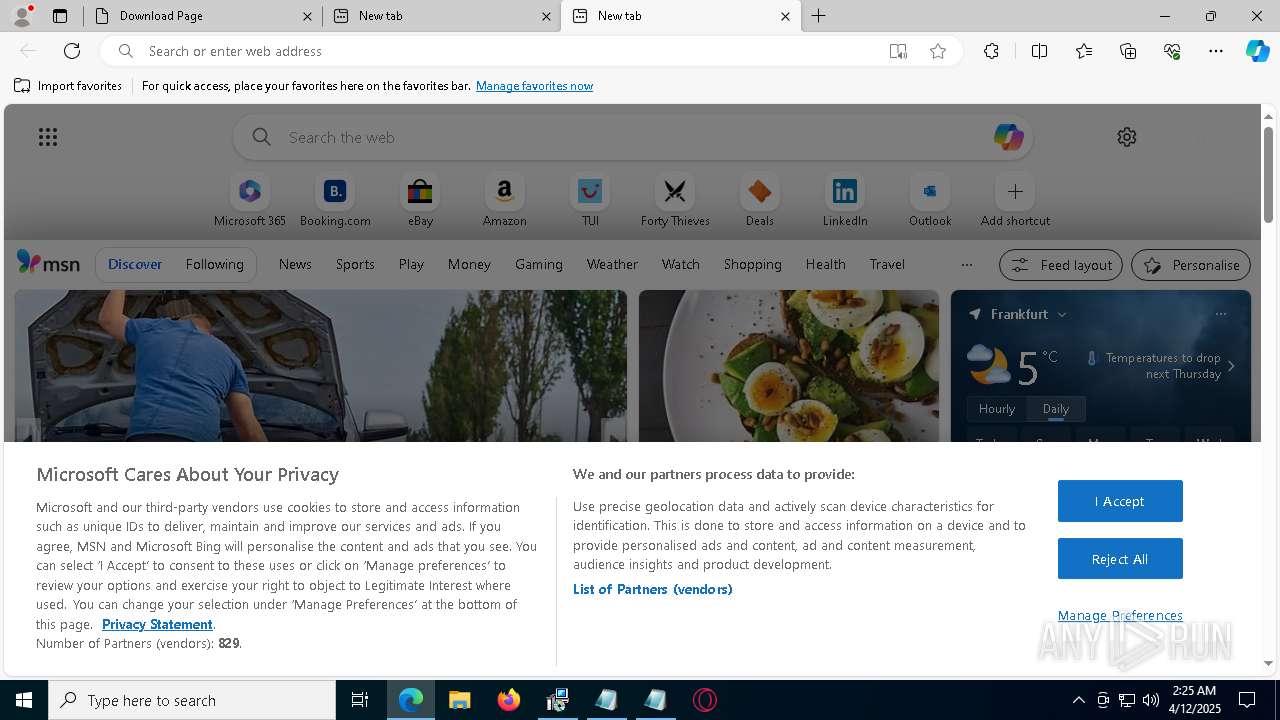Show hidden system tray icons
This screenshot has height=720, width=1280.
point(1078,700)
